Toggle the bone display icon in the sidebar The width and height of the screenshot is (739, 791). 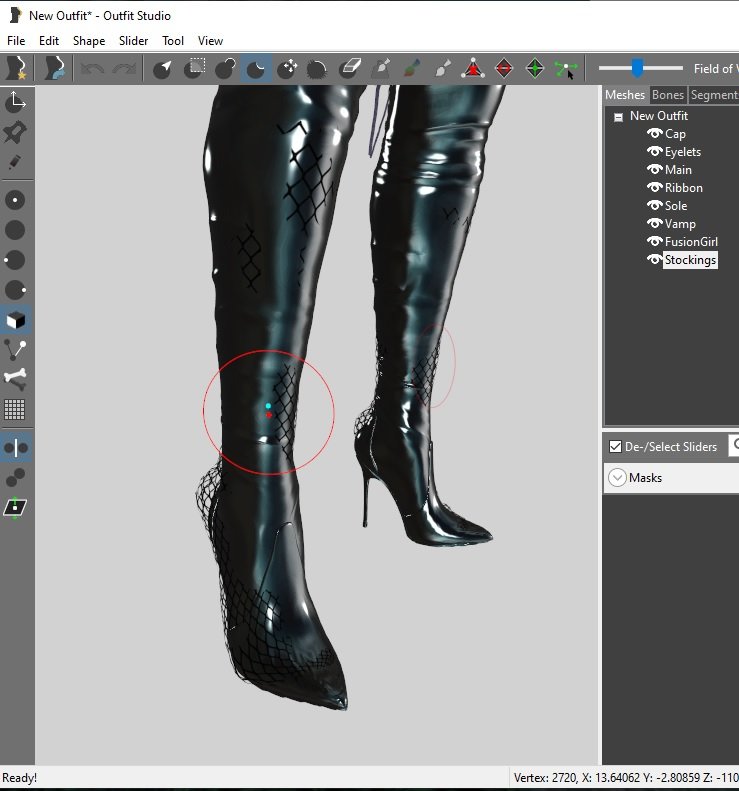pyautogui.click(x=15, y=379)
